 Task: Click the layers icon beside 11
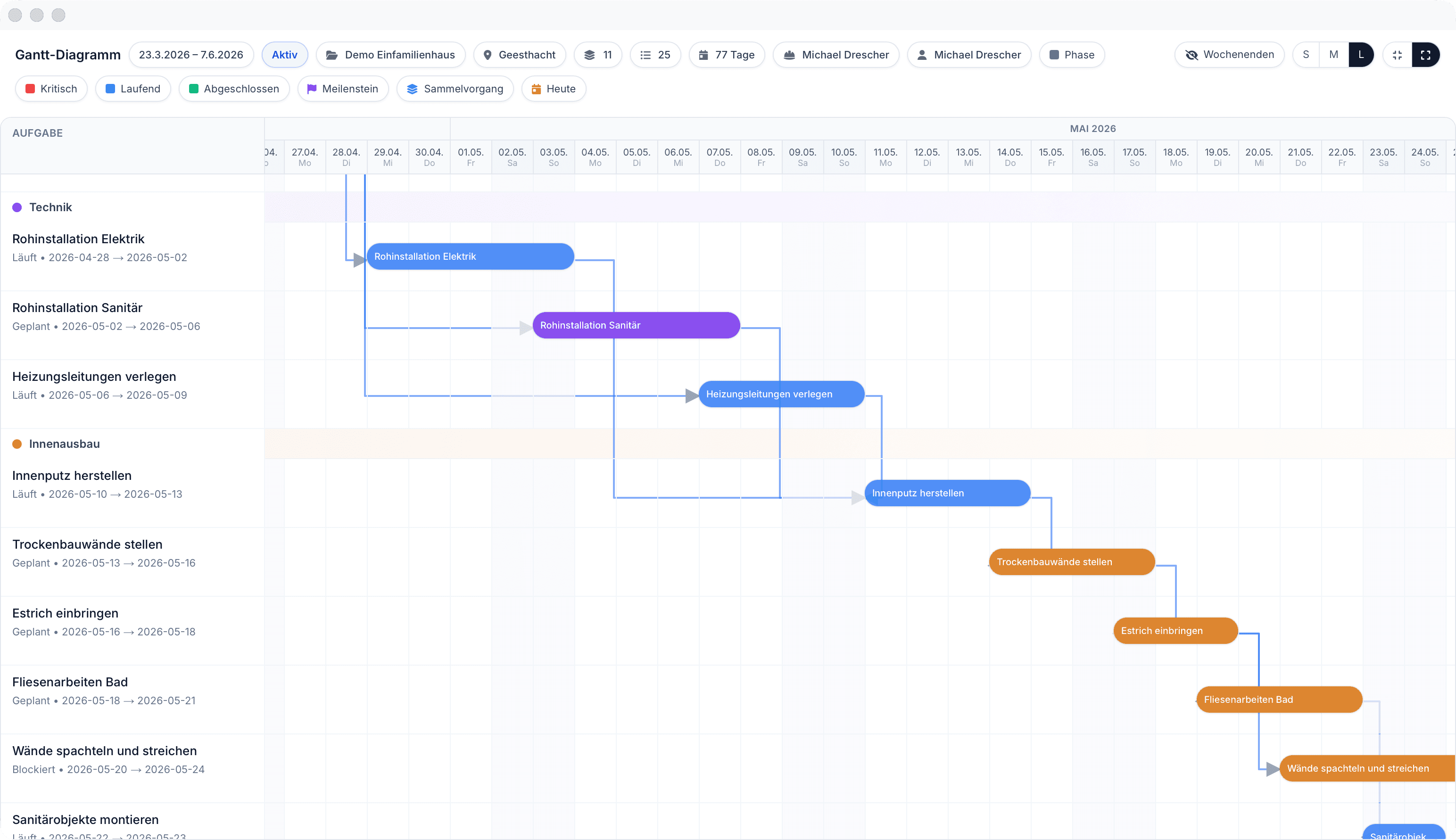coord(589,55)
